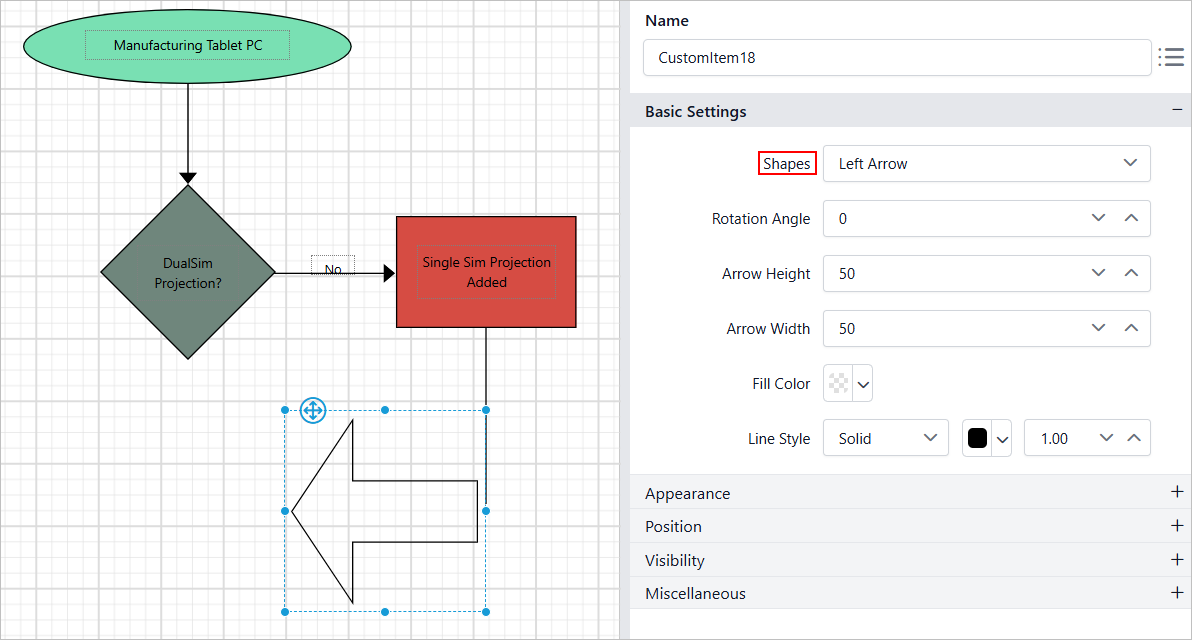This screenshot has height=640, width=1192.
Task: Increase the Rotation Angle value
Action: (x=1131, y=218)
